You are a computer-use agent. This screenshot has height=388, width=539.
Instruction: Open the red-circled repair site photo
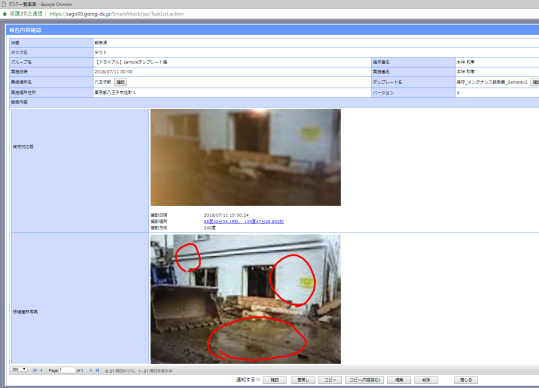click(x=245, y=299)
